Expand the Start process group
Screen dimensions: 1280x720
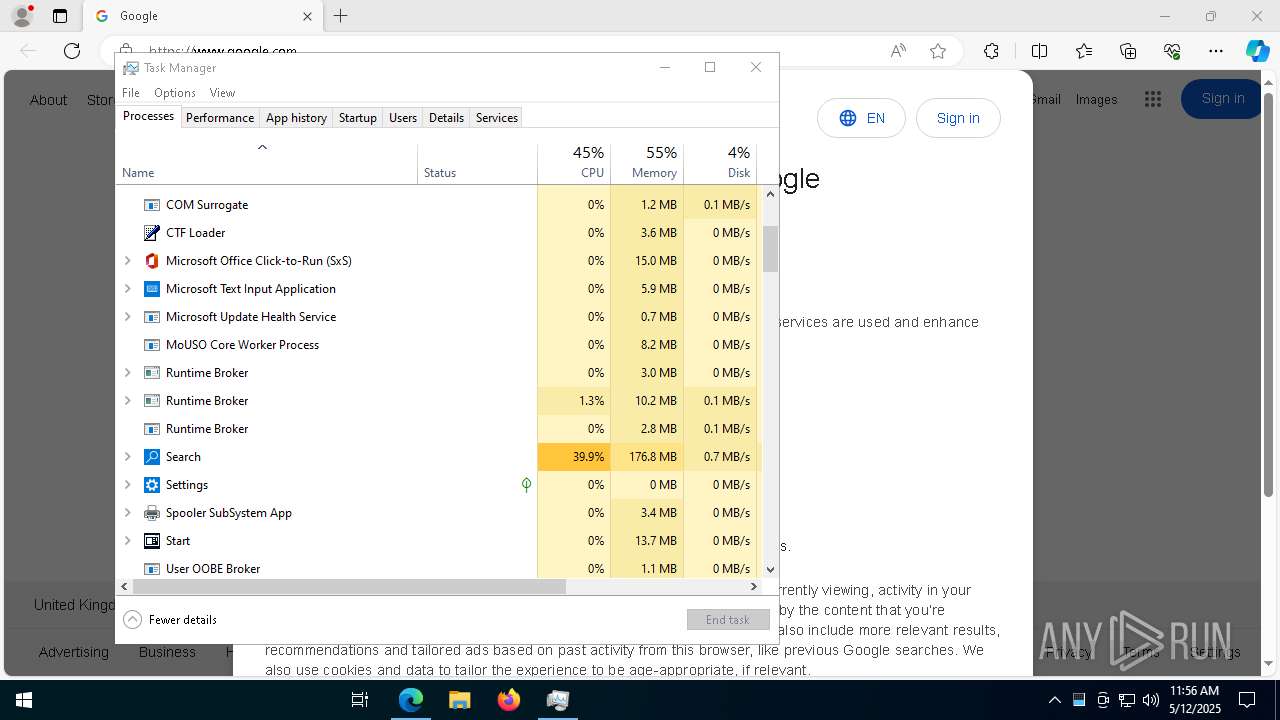127,541
